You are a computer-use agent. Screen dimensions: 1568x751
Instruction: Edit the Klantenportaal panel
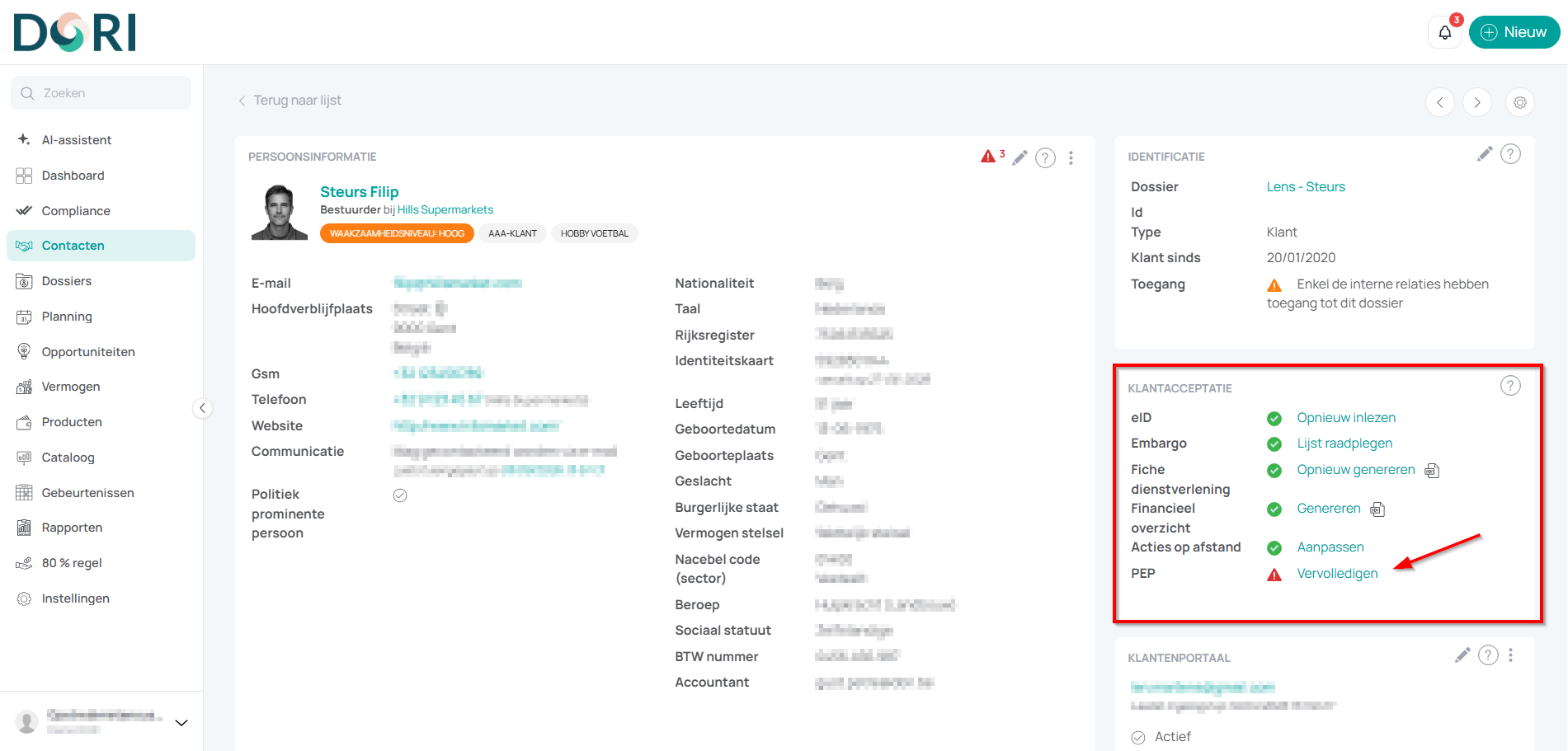[1462, 655]
